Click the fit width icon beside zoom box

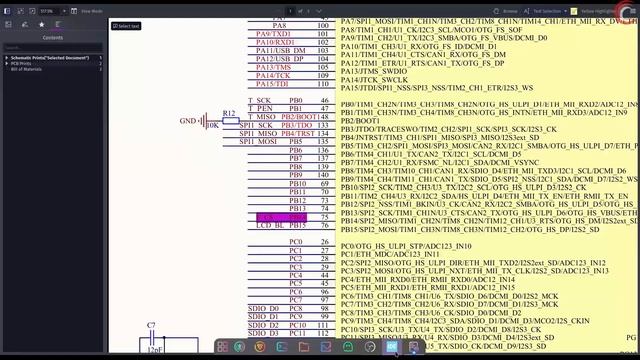(x=32, y=11)
